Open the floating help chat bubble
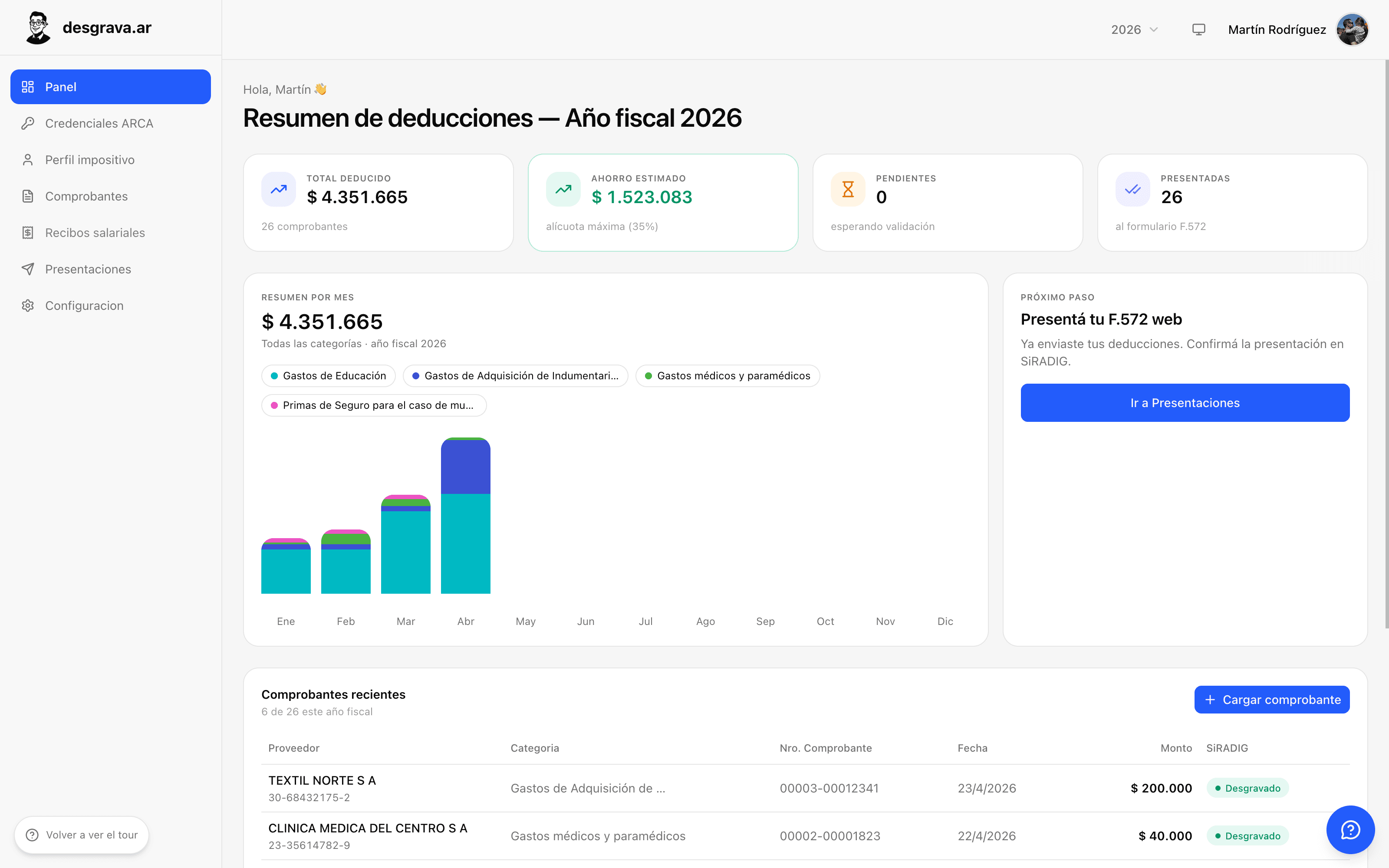The image size is (1389, 868). point(1350,829)
